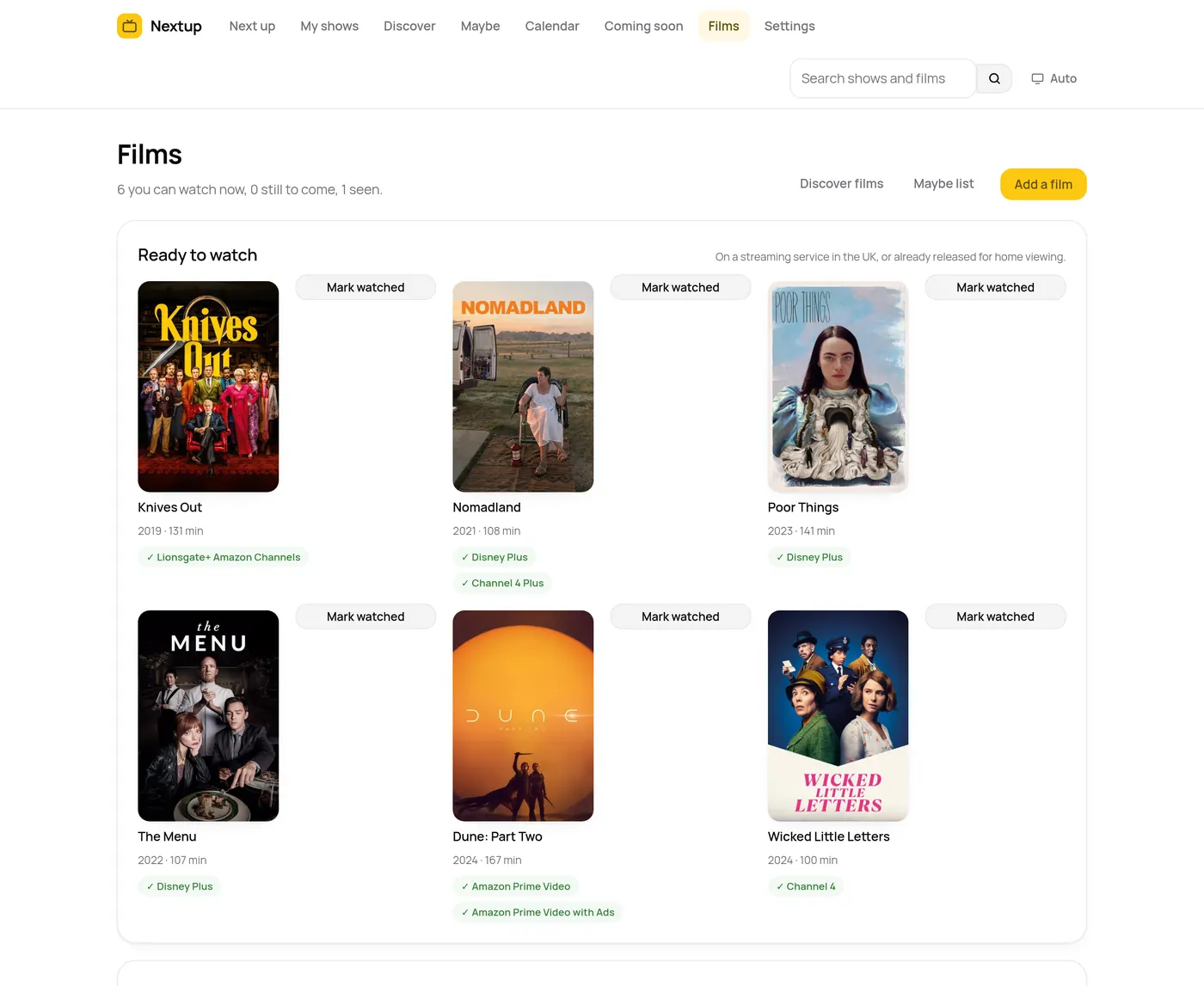Open The Menu poster thumbnail
The height and width of the screenshot is (986, 1204).
(x=208, y=716)
